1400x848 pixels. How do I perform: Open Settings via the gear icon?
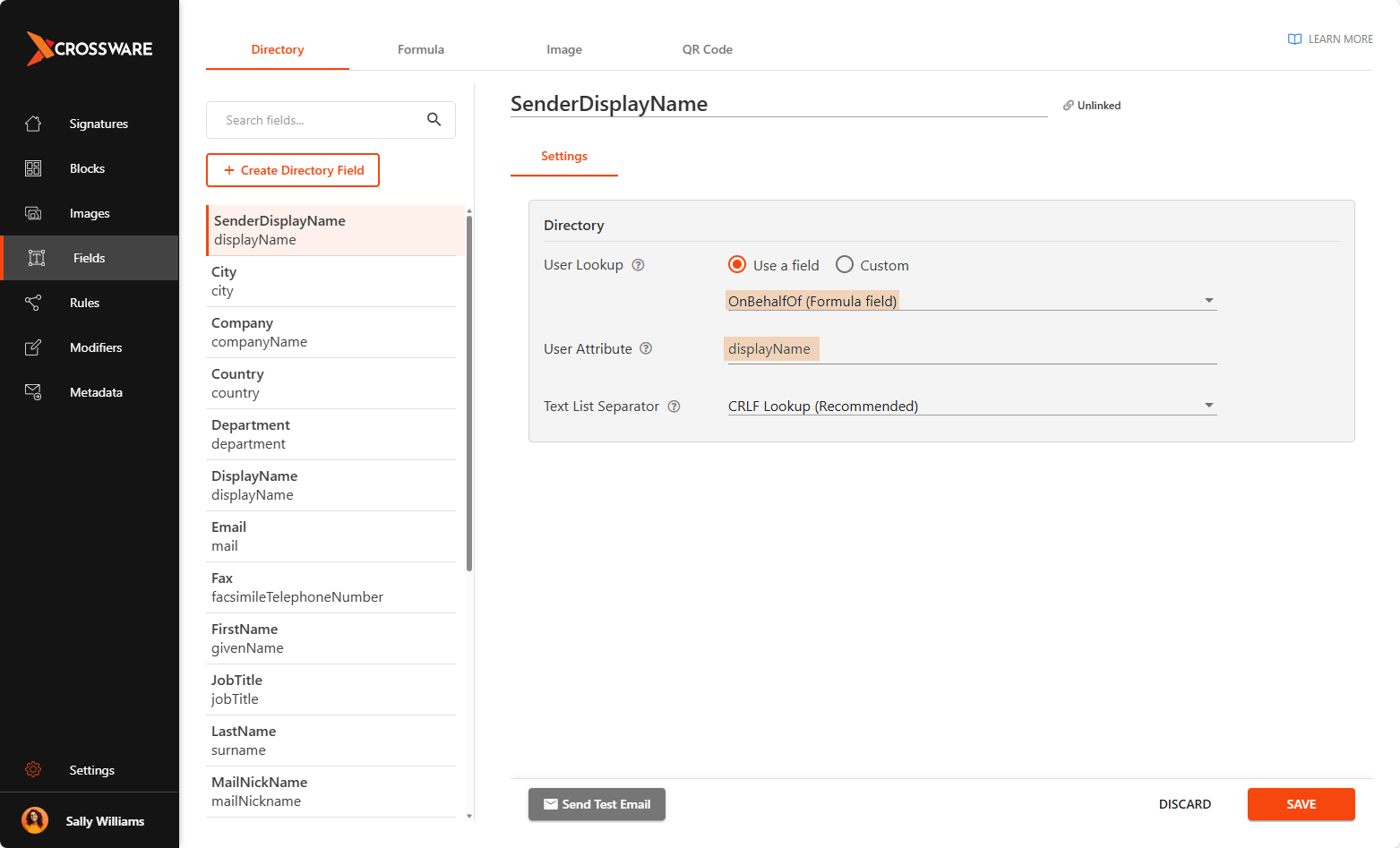tap(33, 770)
